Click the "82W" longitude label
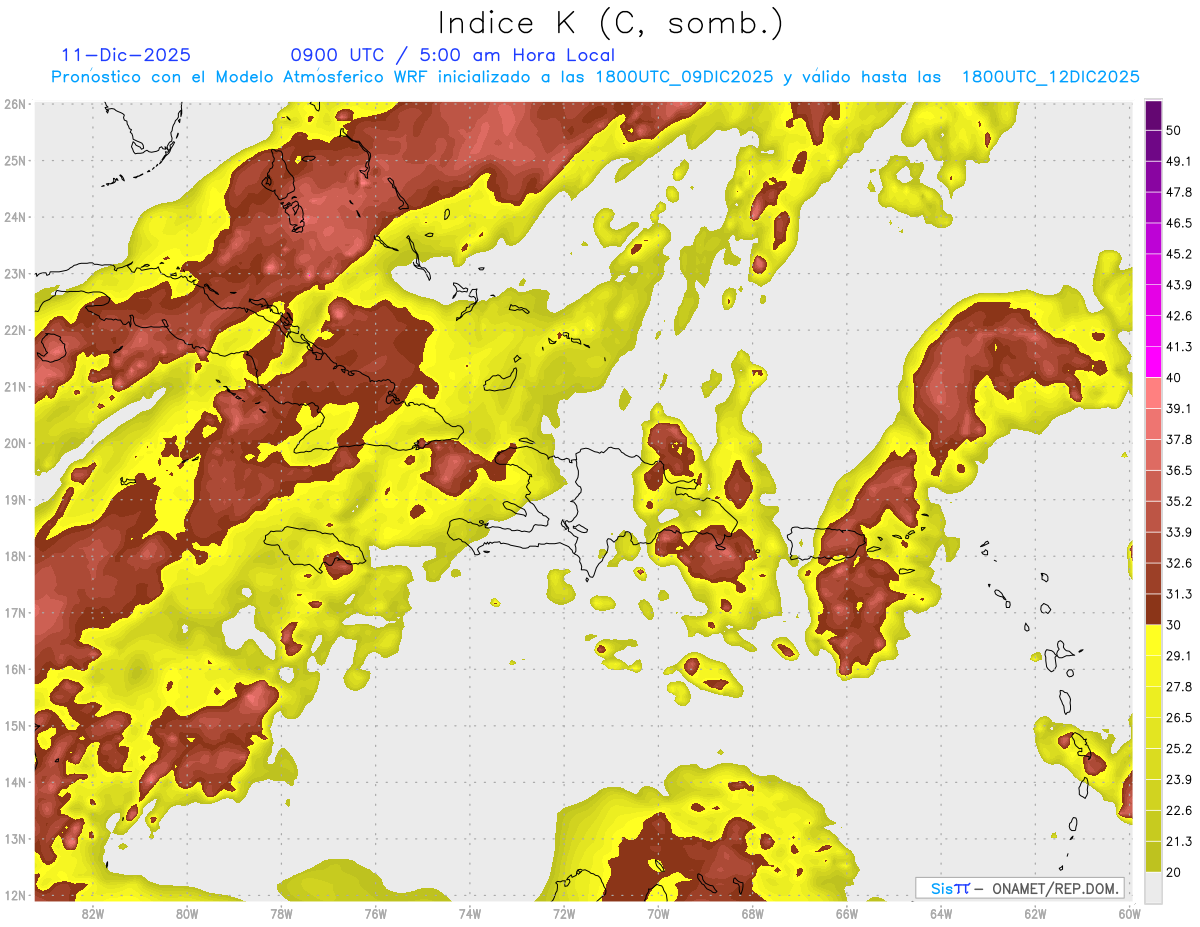 pyautogui.click(x=93, y=913)
